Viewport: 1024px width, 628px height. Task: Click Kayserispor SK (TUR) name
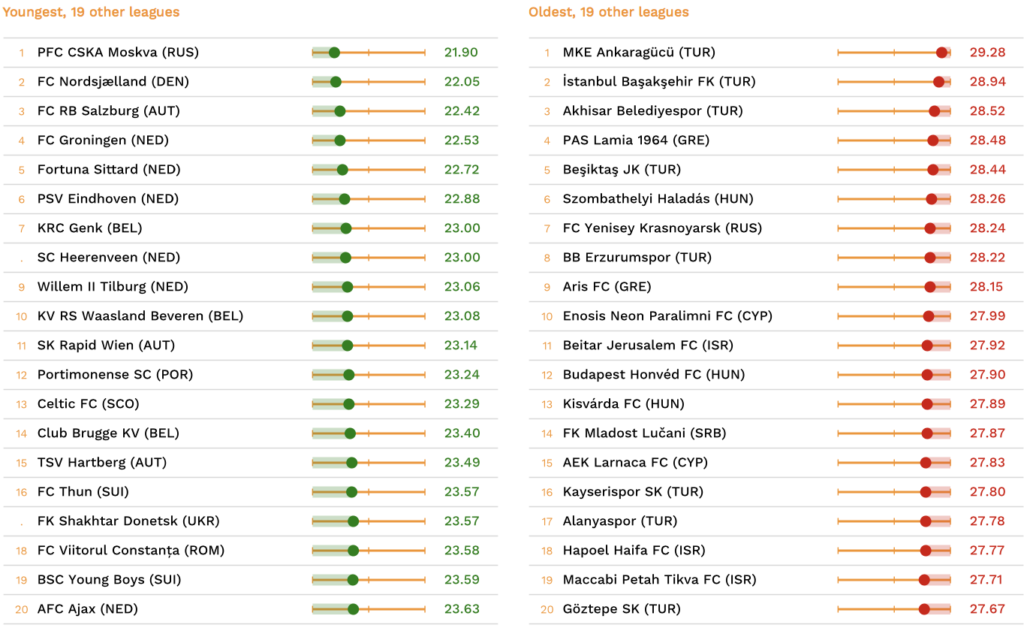tap(633, 492)
